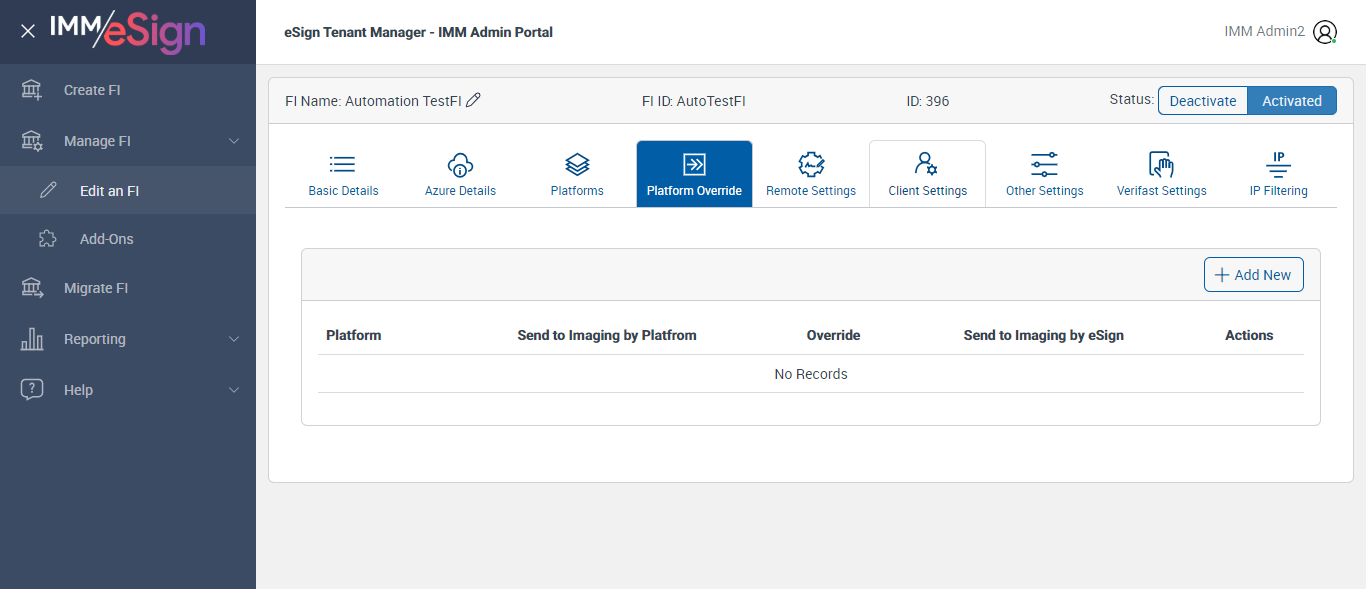Select the Add-Ons puzzle icon
Screen dimensions: 1366x589
tap(48, 239)
